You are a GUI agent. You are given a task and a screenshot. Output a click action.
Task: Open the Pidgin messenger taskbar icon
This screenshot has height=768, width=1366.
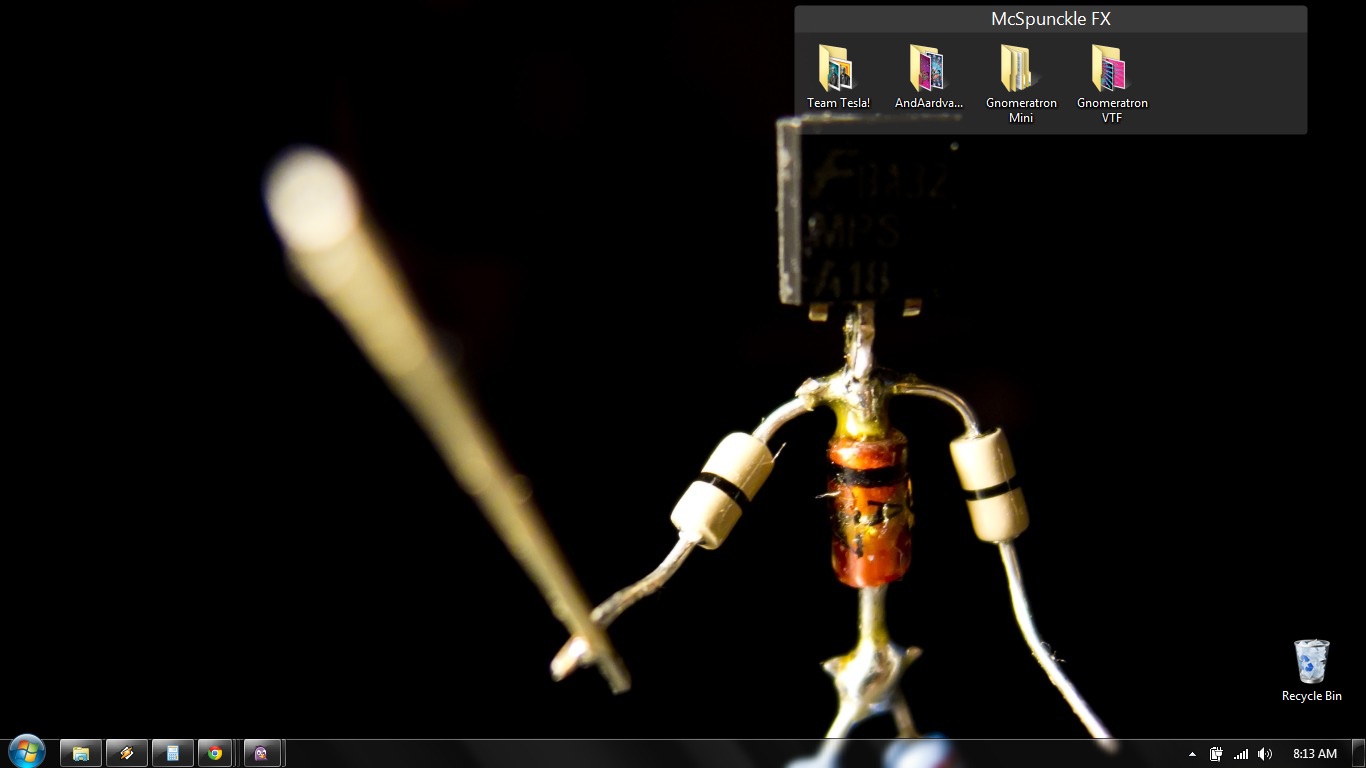(261, 753)
